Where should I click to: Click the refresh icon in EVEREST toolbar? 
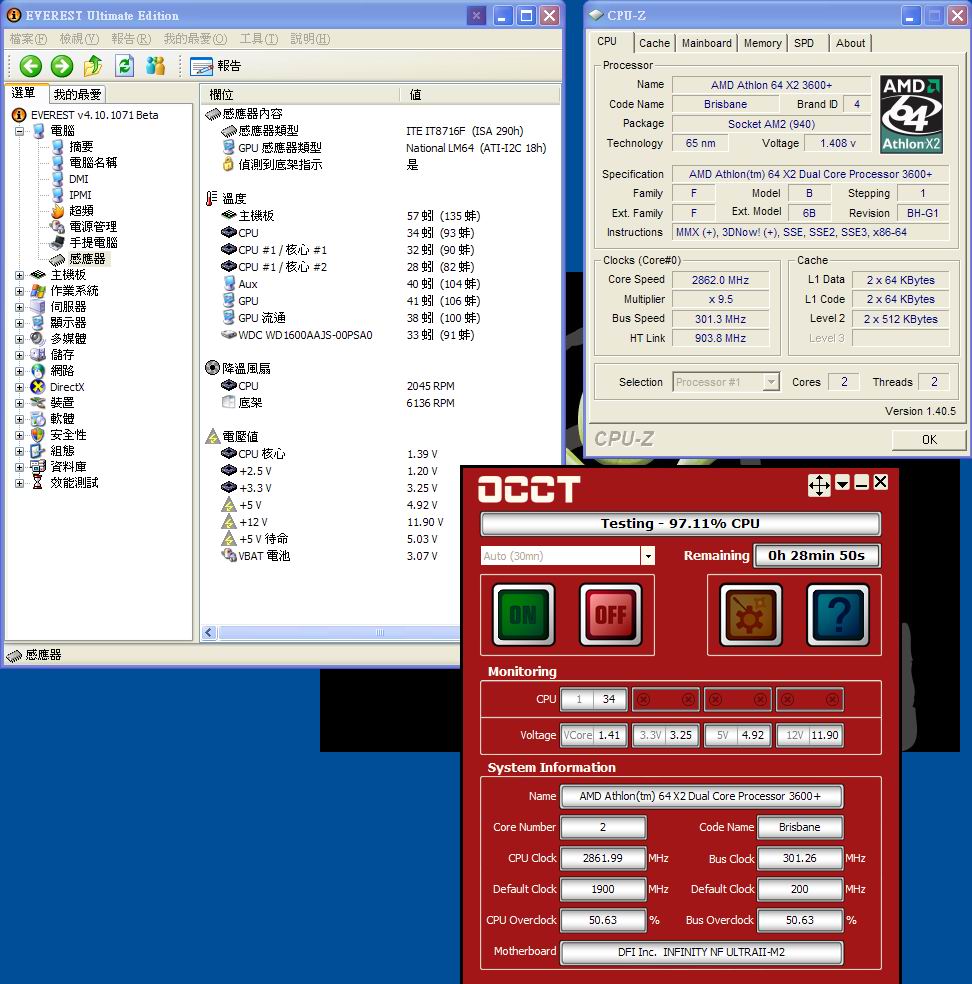tap(124, 66)
